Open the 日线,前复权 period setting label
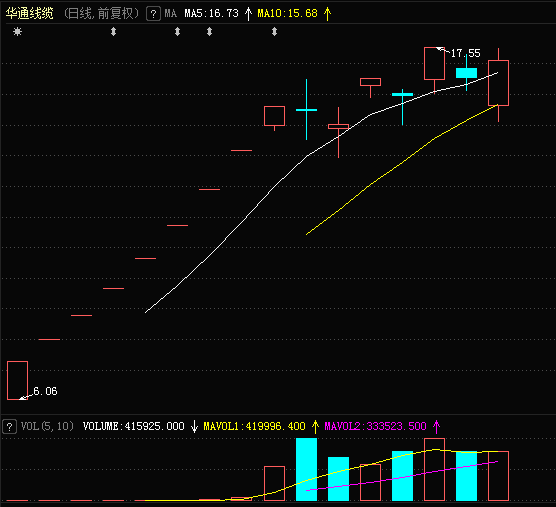Viewport: 556px width, 507px height. (101, 13)
